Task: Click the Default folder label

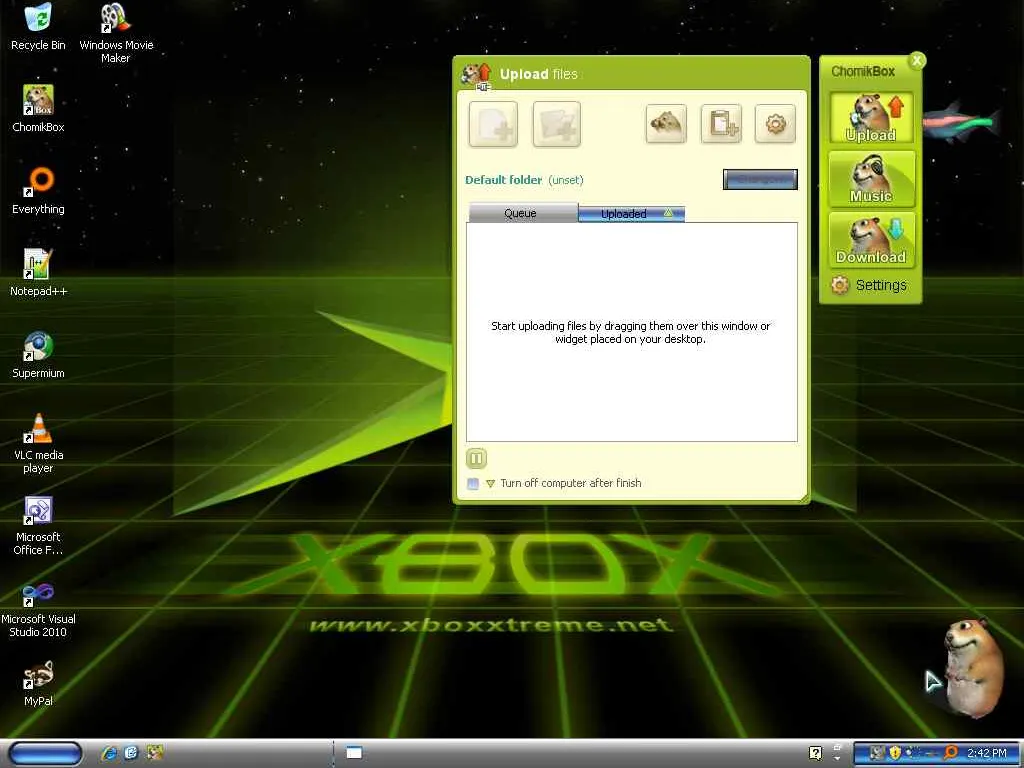Action: (504, 180)
